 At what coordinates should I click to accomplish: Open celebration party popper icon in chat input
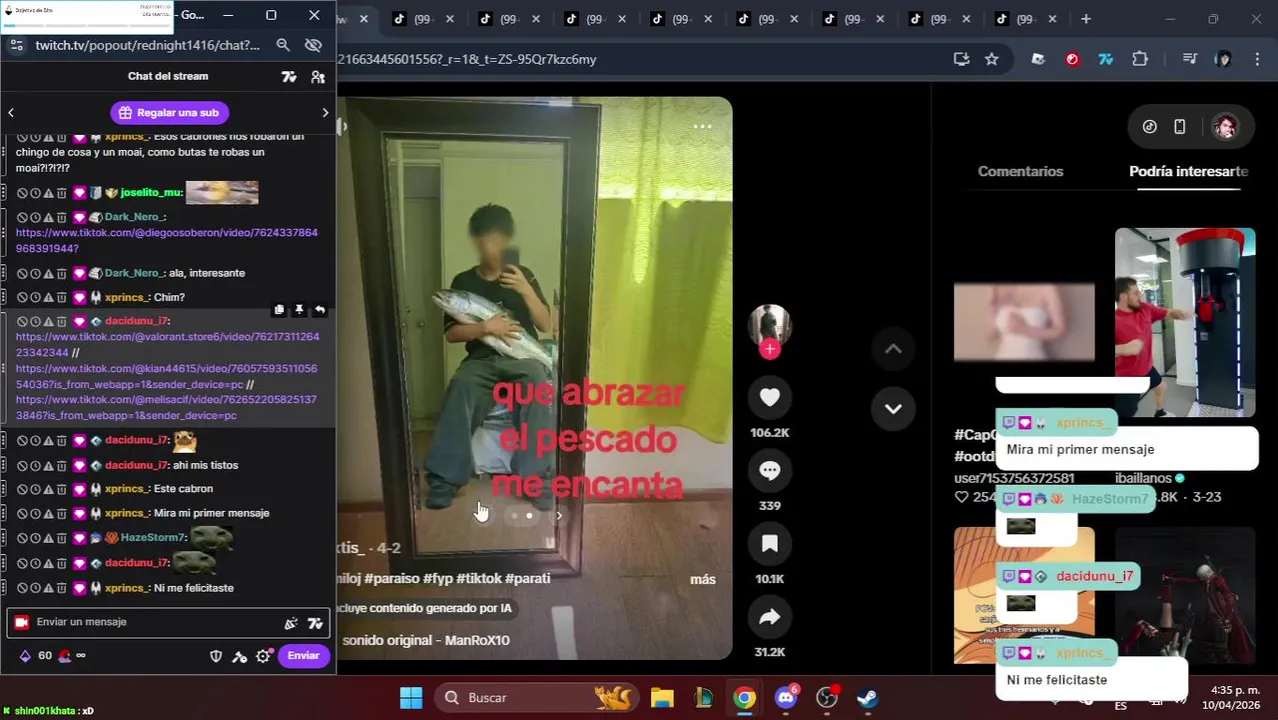tap(291, 623)
